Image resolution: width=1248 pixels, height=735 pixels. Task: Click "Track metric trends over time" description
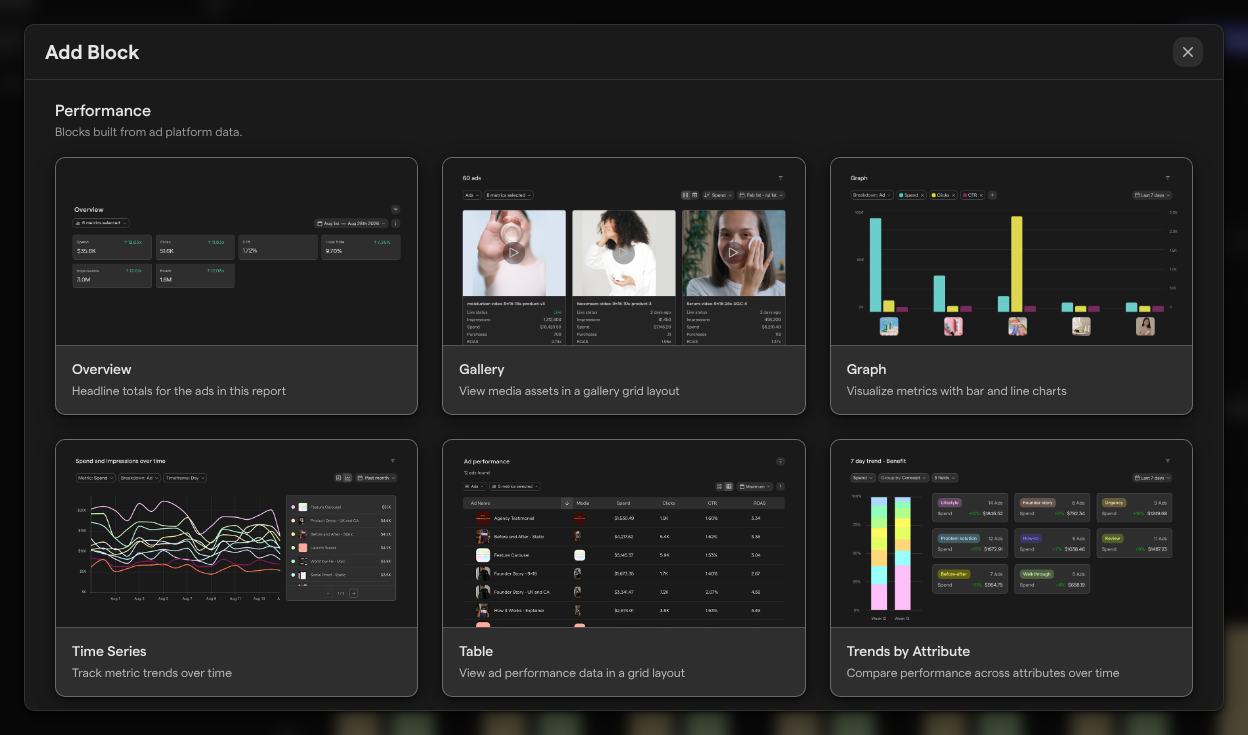(x=152, y=673)
